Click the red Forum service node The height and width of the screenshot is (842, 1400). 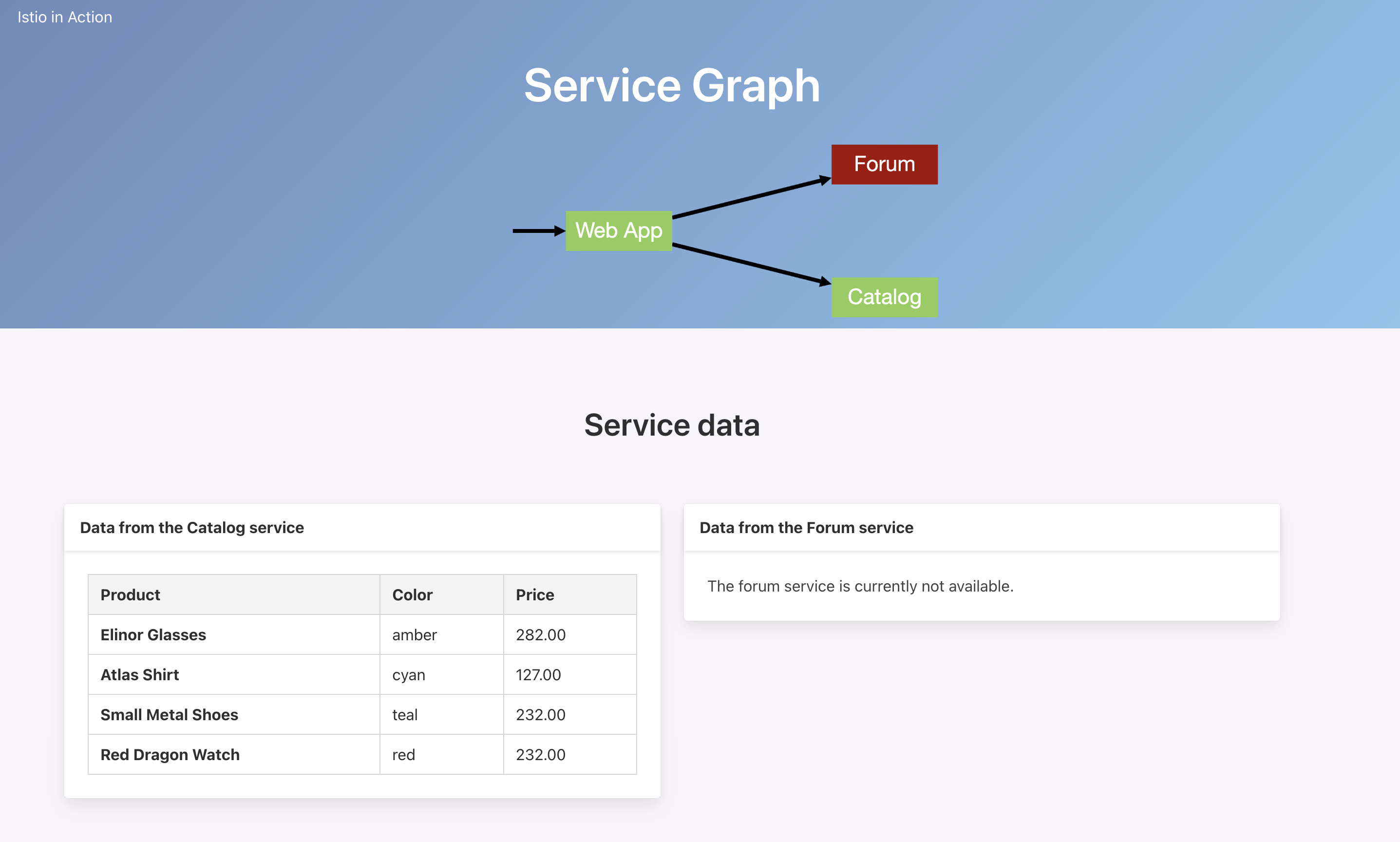tap(884, 164)
